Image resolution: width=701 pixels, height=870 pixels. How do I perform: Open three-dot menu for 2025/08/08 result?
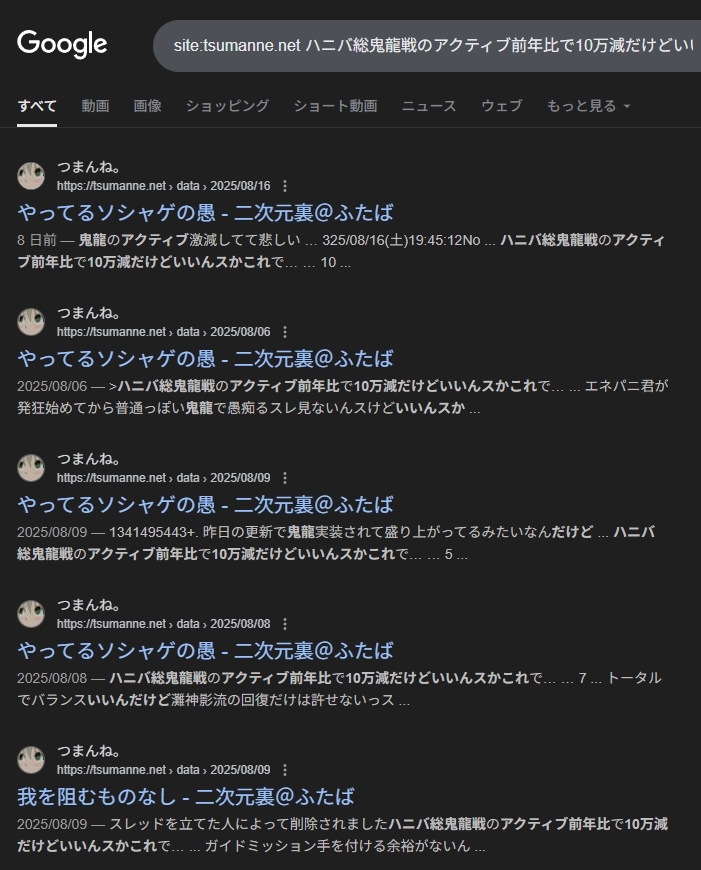285,624
